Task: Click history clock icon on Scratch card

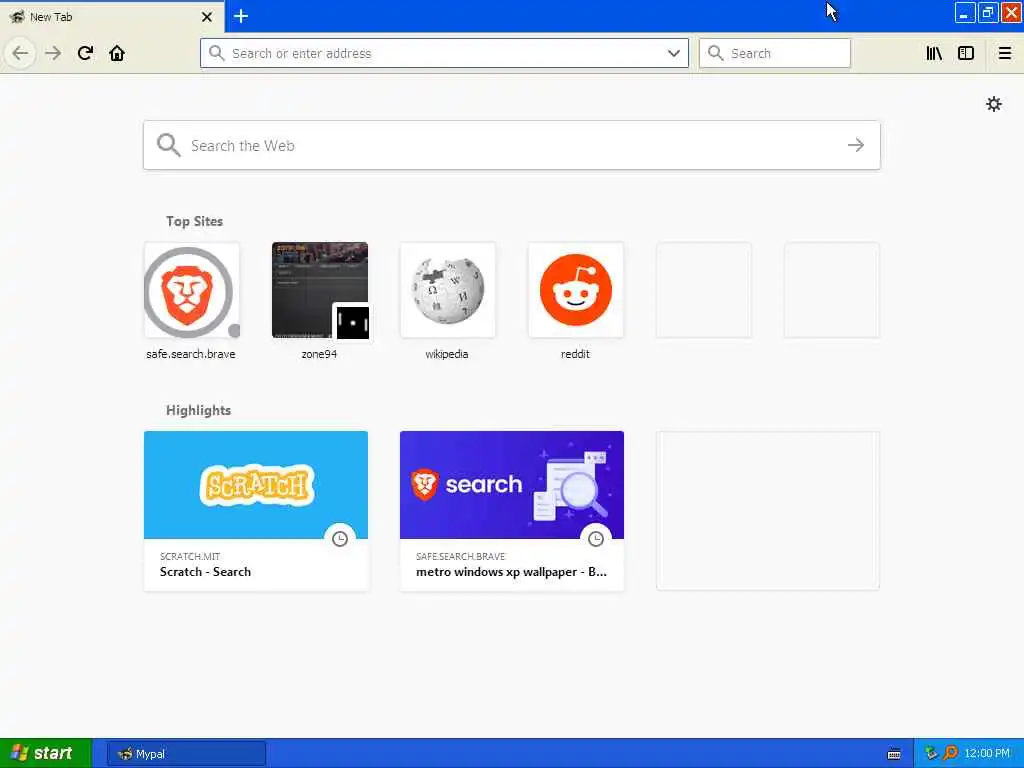Action: [340, 539]
